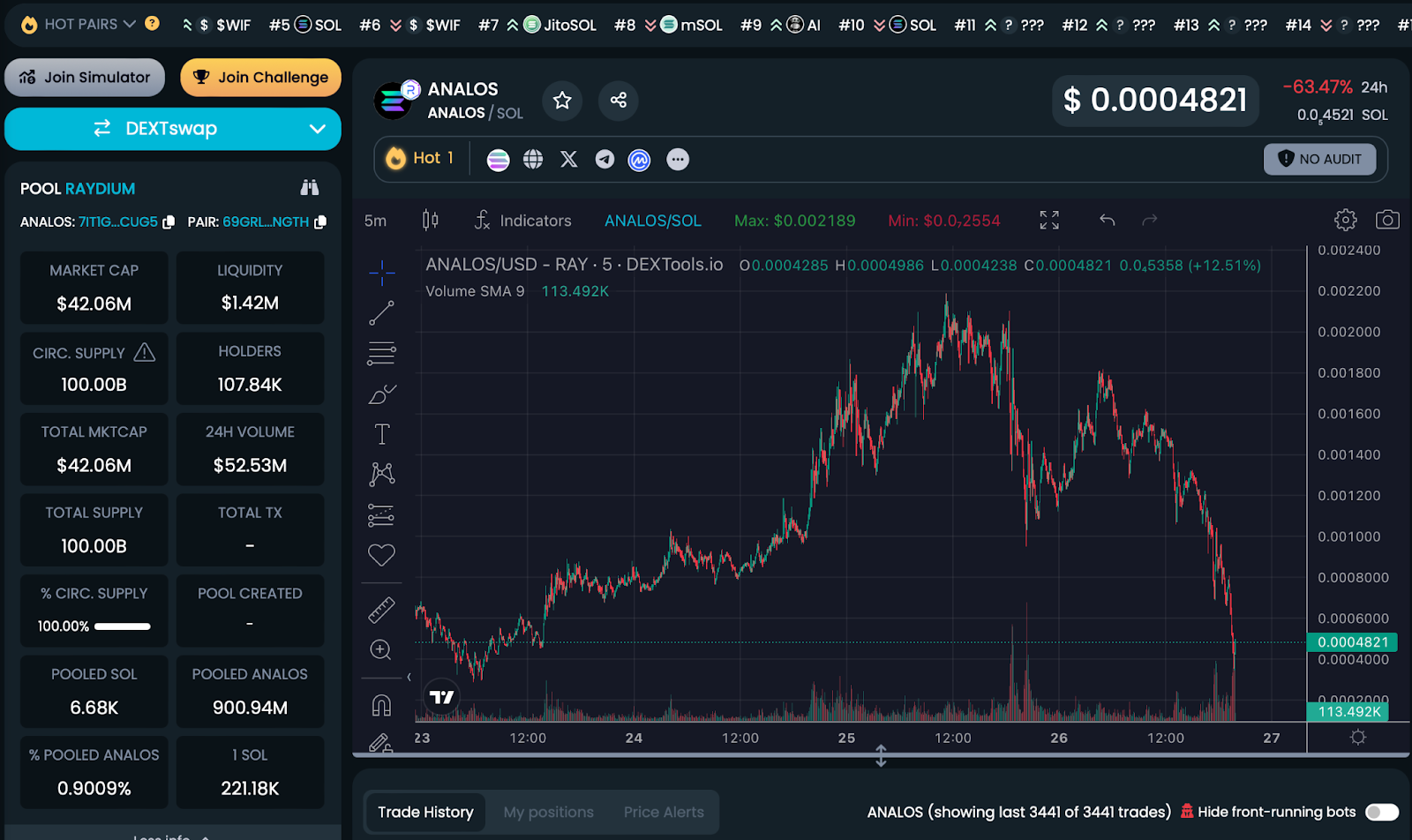1412x840 pixels.
Task: Click the 24H VOLUME $52.53M card
Action: [x=251, y=449]
